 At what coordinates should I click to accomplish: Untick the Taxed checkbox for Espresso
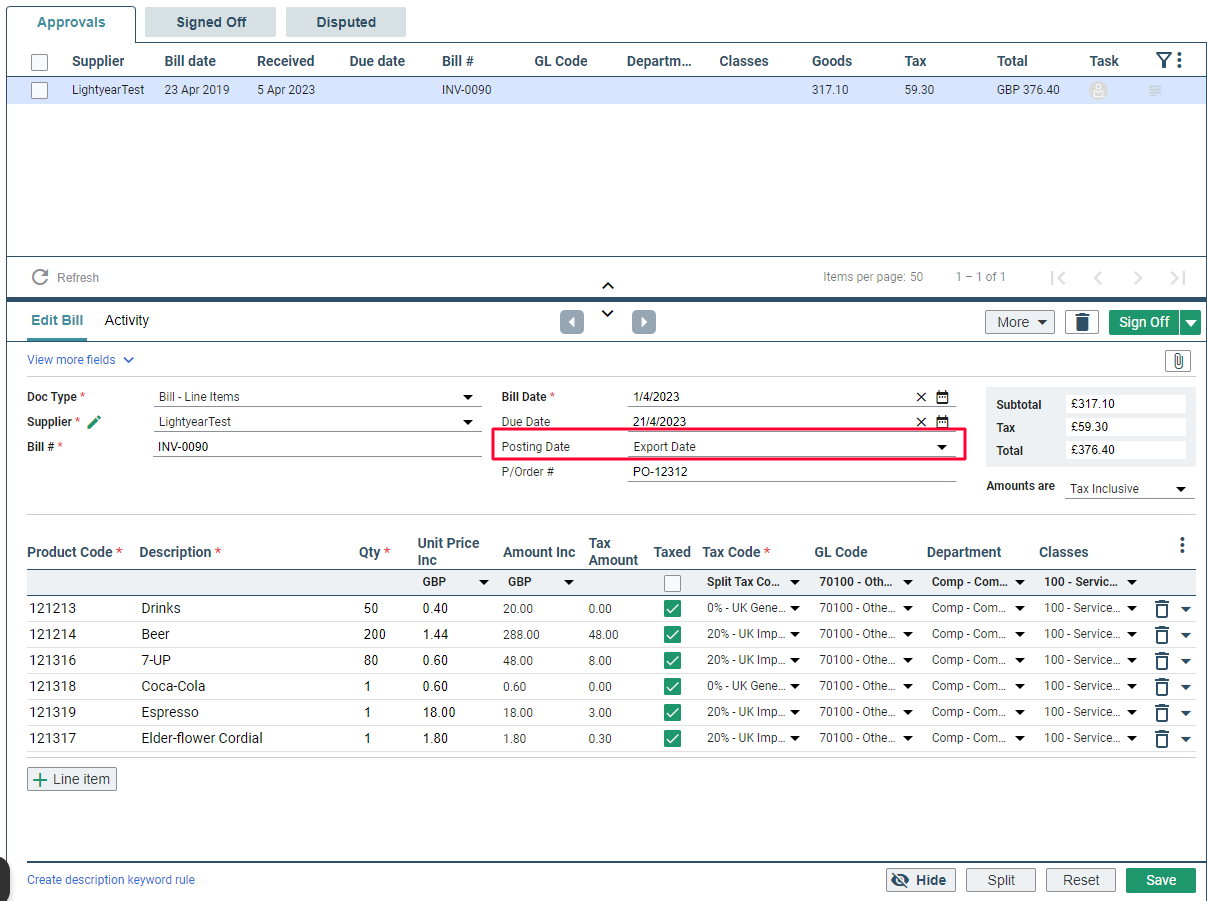tap(671, 711)
